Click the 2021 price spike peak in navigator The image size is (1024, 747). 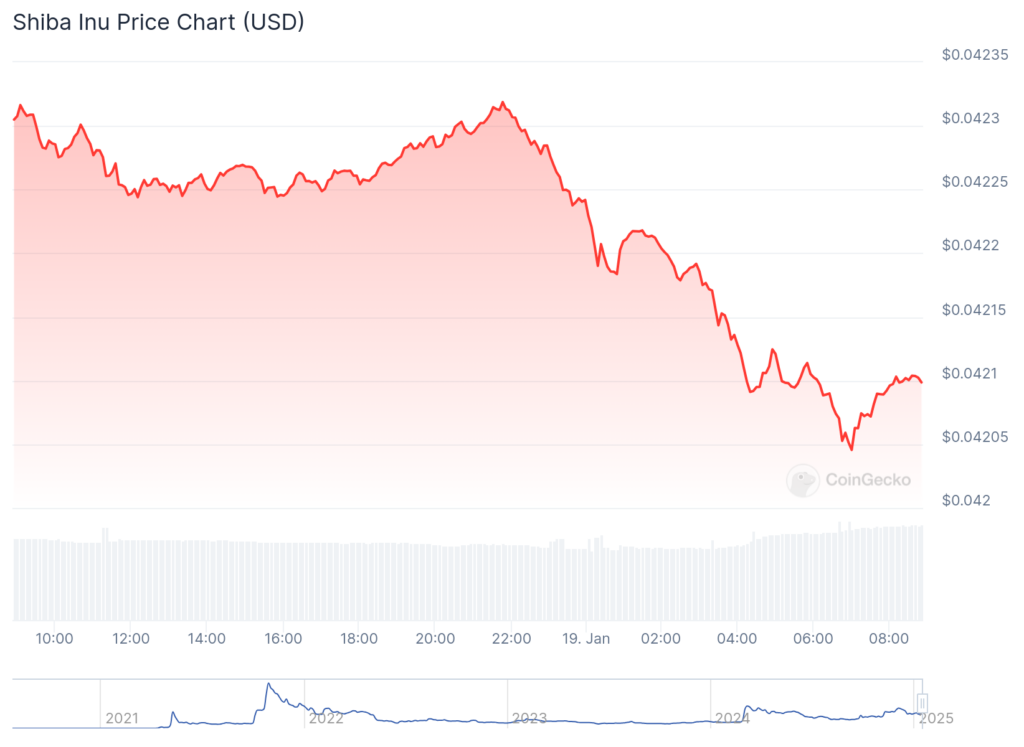[268, 685]
